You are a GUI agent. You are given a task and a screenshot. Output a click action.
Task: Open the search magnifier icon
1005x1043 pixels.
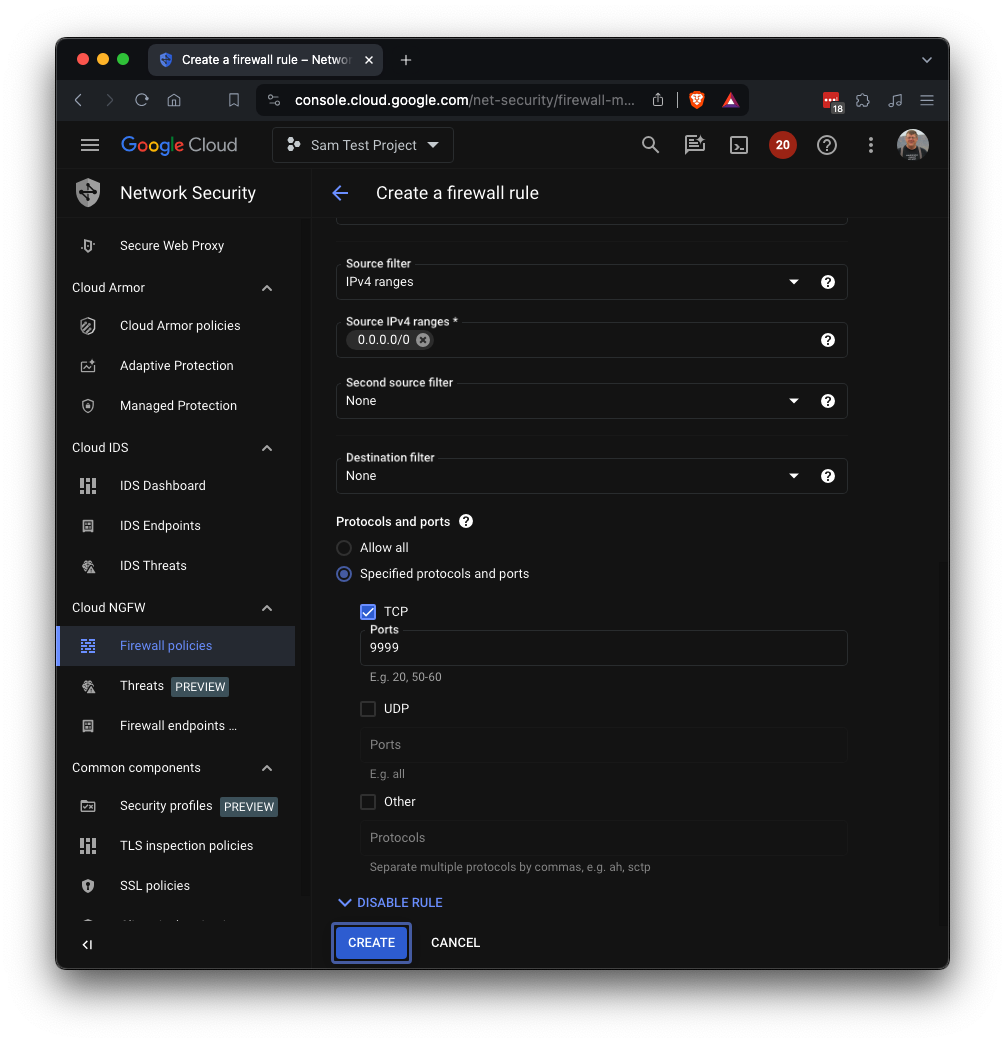click(650, 145)
